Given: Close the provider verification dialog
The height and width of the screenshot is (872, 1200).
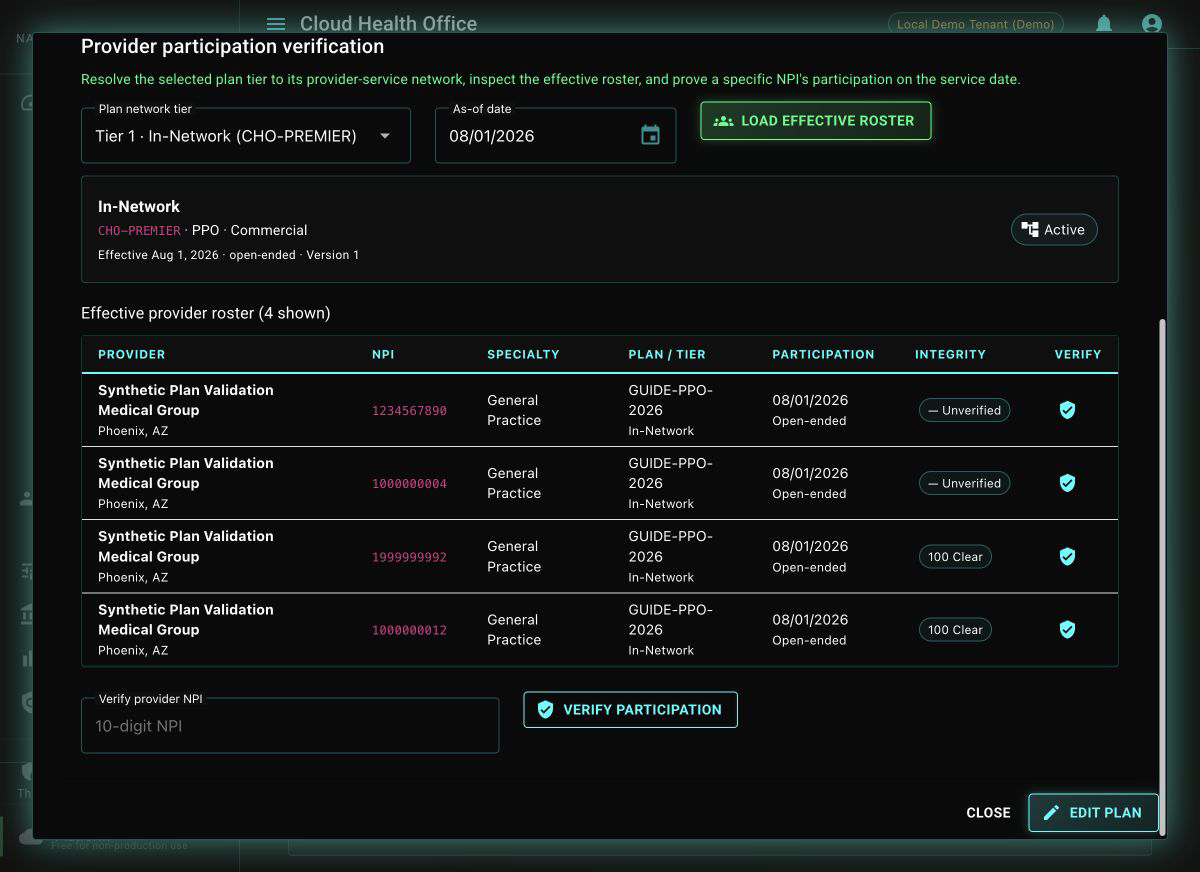Looking at the screenshot, I should [988, 813].
